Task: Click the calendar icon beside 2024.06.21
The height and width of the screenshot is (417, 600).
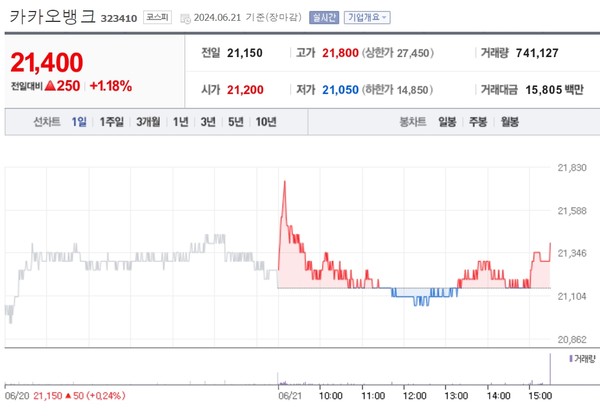Action: (x=185, y=18)
